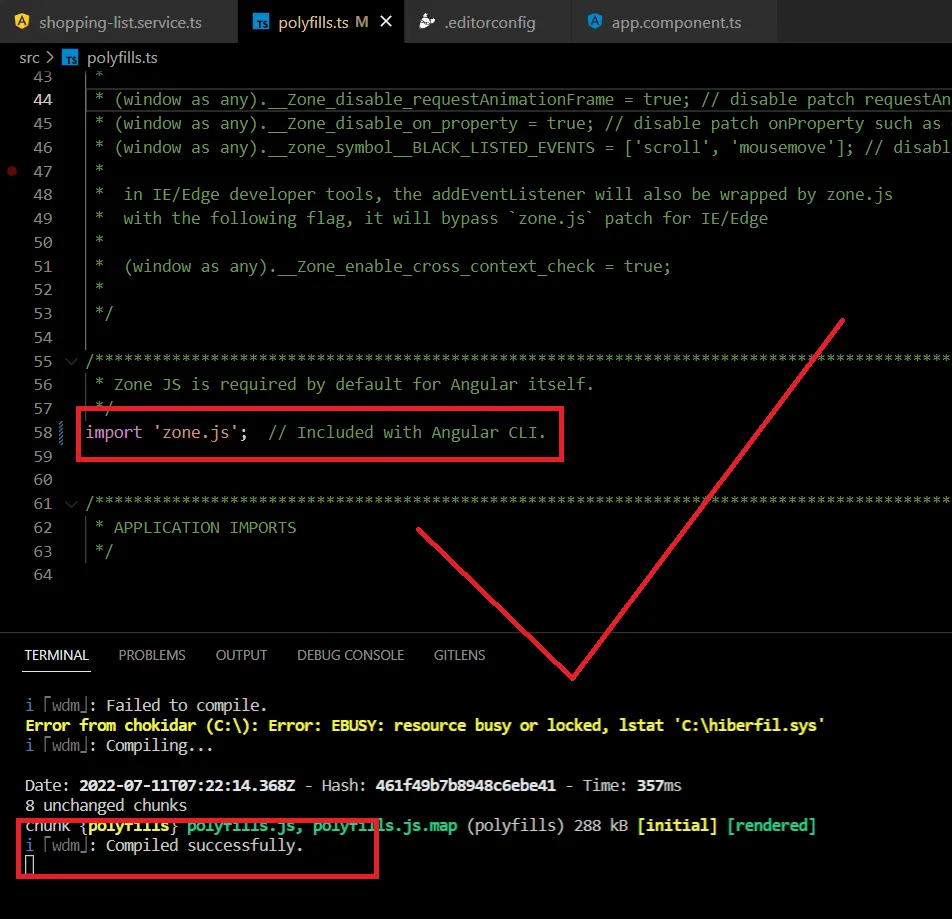Screen dimensions: 952x919
Task: Show the OUTPUT panel tab
Action: tap(241, 655)
